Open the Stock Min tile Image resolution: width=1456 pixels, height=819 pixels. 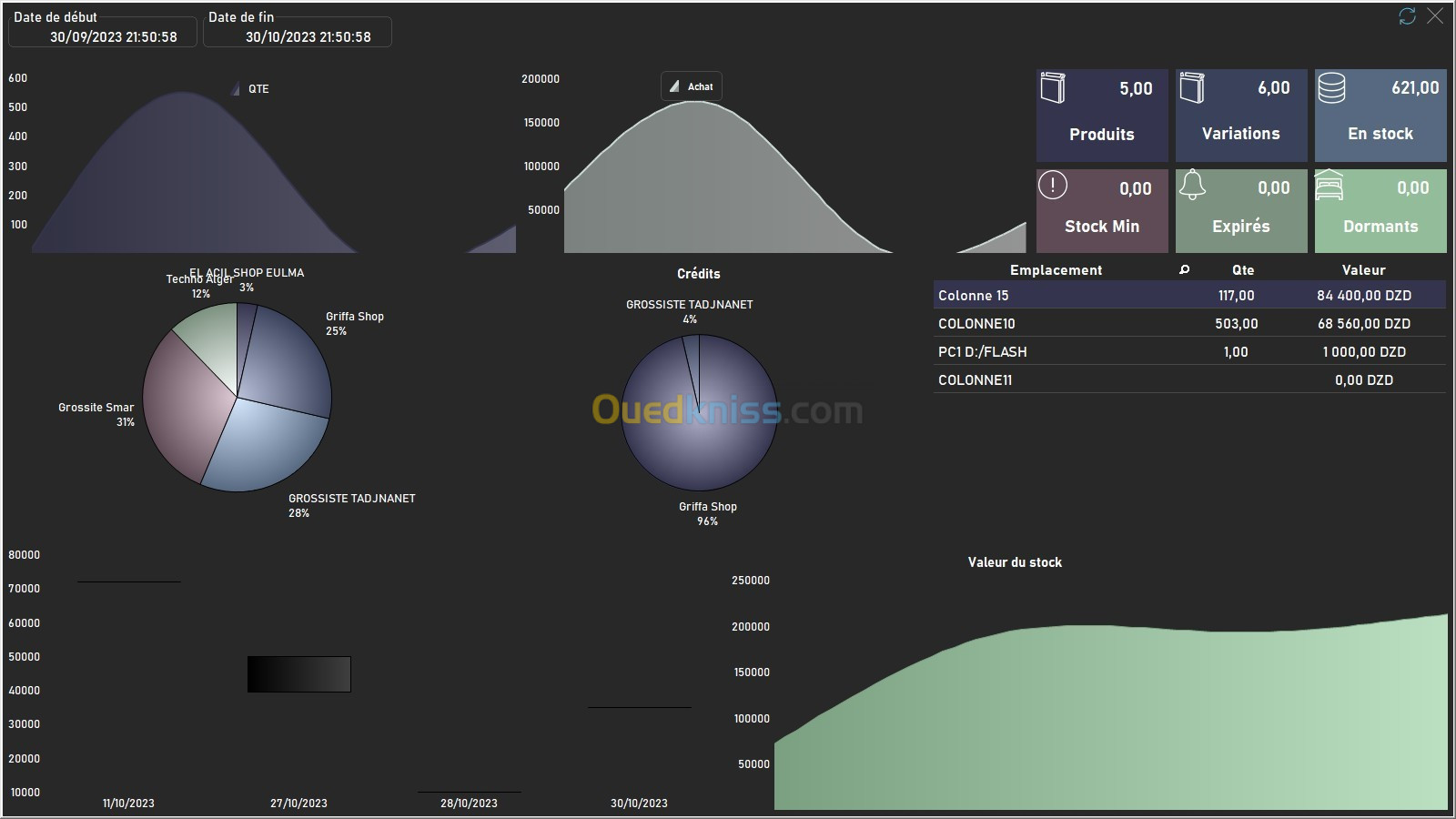click(1102, 211)
